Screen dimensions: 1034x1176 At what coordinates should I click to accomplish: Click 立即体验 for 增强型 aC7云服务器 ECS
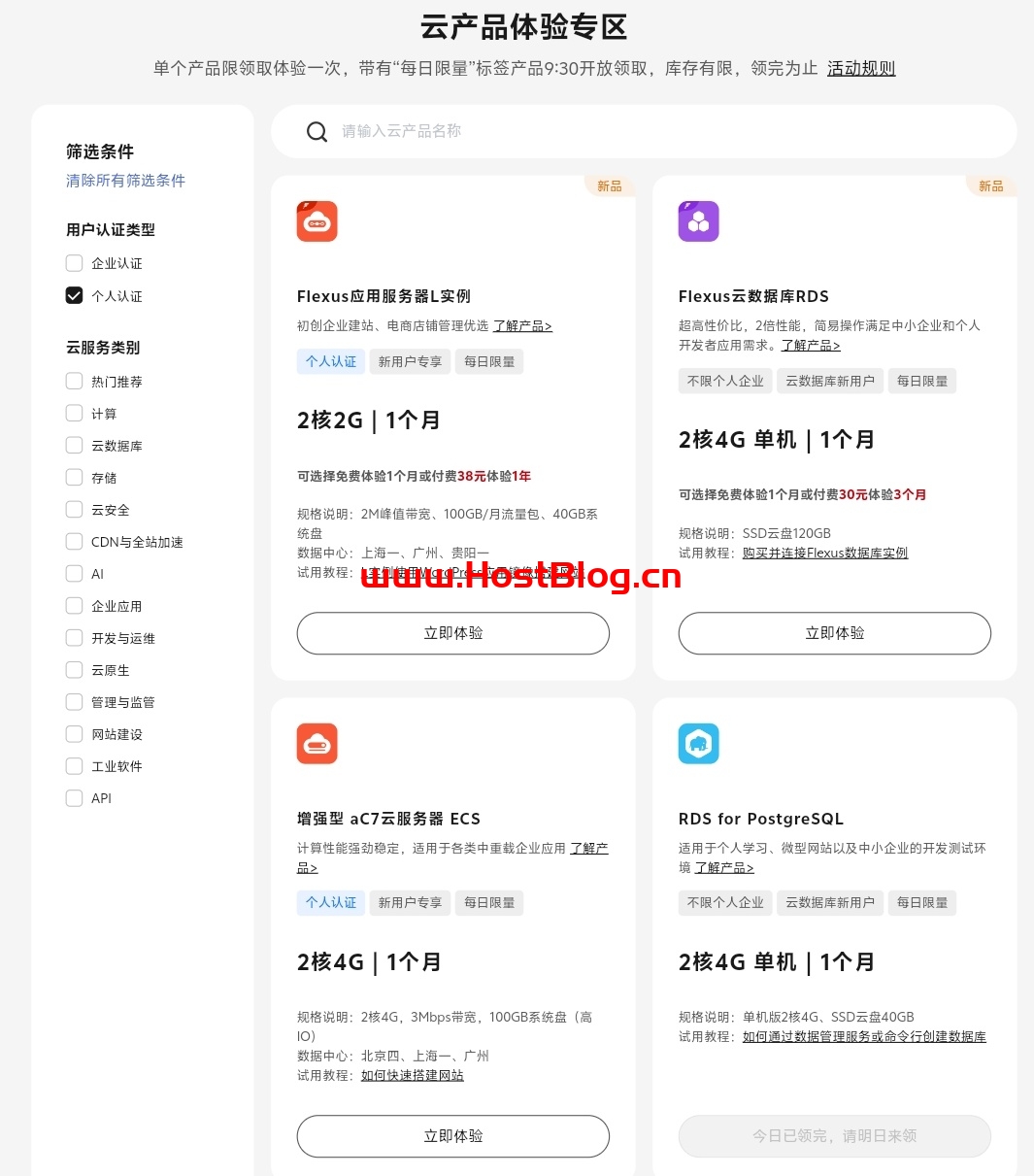453,1136
